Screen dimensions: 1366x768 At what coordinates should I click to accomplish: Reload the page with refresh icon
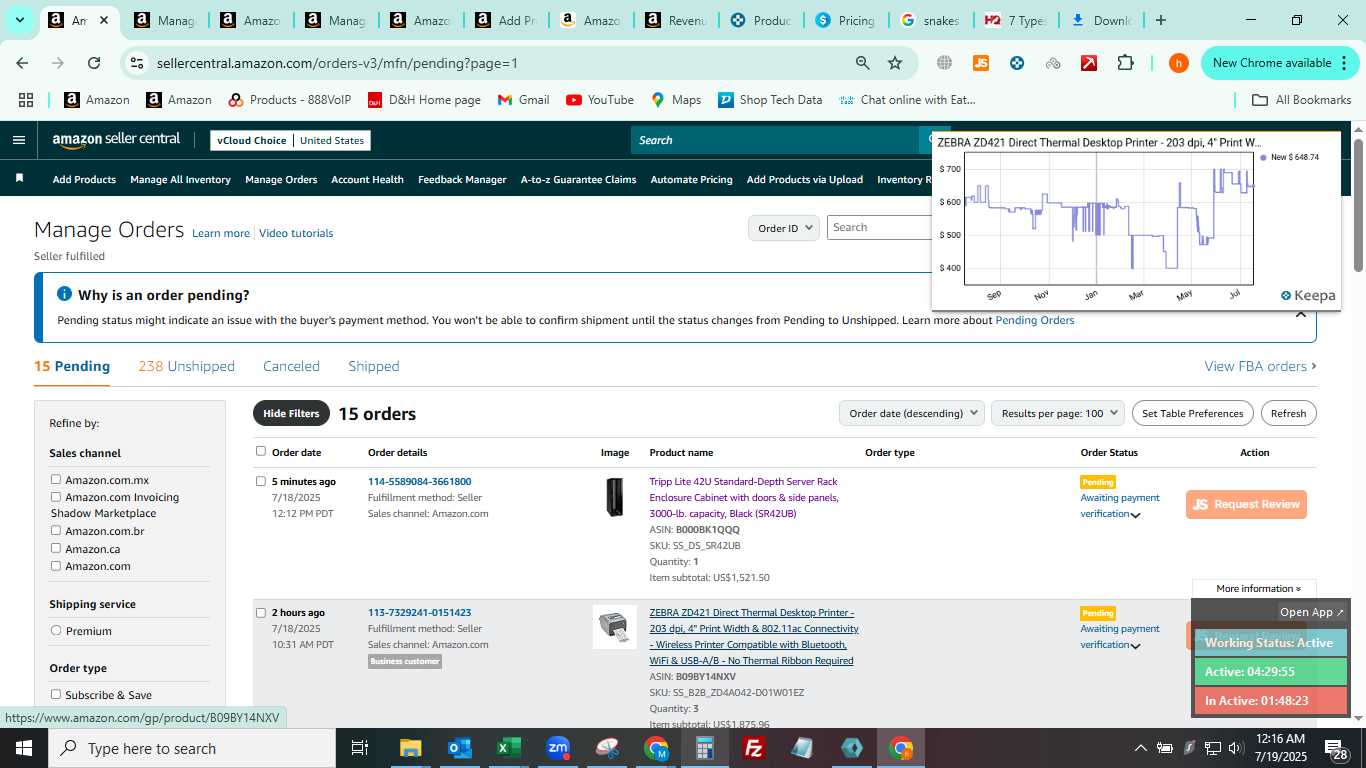point(94,63)
